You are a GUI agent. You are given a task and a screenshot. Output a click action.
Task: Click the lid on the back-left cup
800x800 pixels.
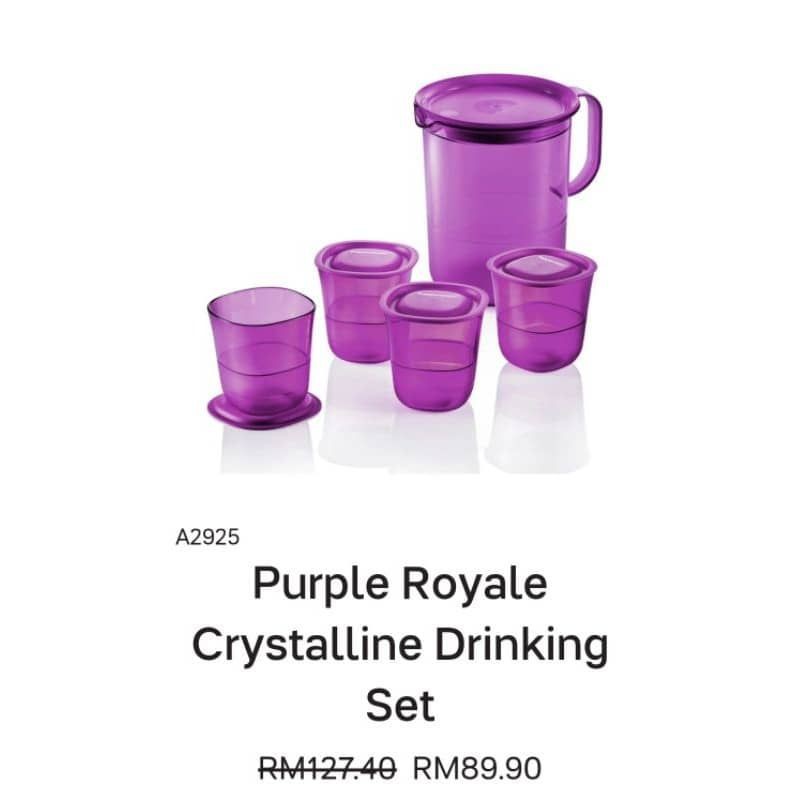click(366, 258)
